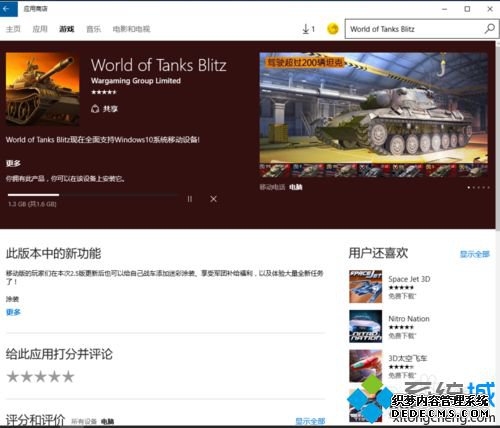
Task: Minimize the Store window
Action: 444,9
